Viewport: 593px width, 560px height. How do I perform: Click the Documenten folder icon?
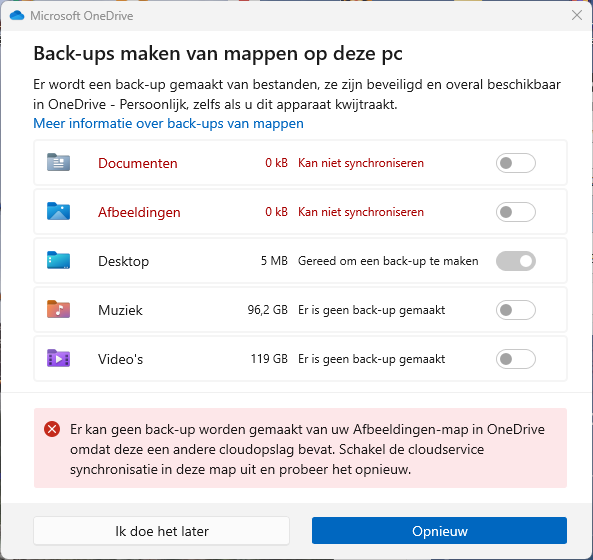[x=58, y=162]
